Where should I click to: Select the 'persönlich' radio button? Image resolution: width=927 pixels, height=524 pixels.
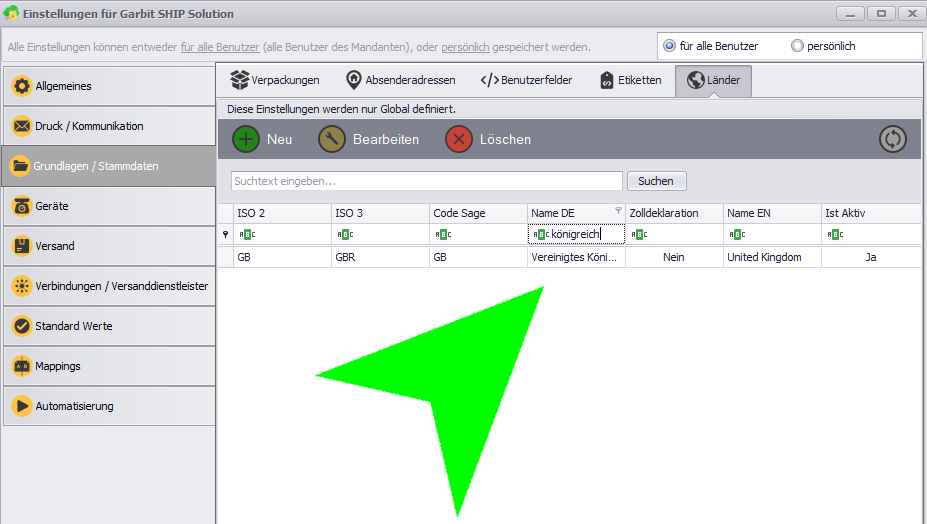pos(797,46)
